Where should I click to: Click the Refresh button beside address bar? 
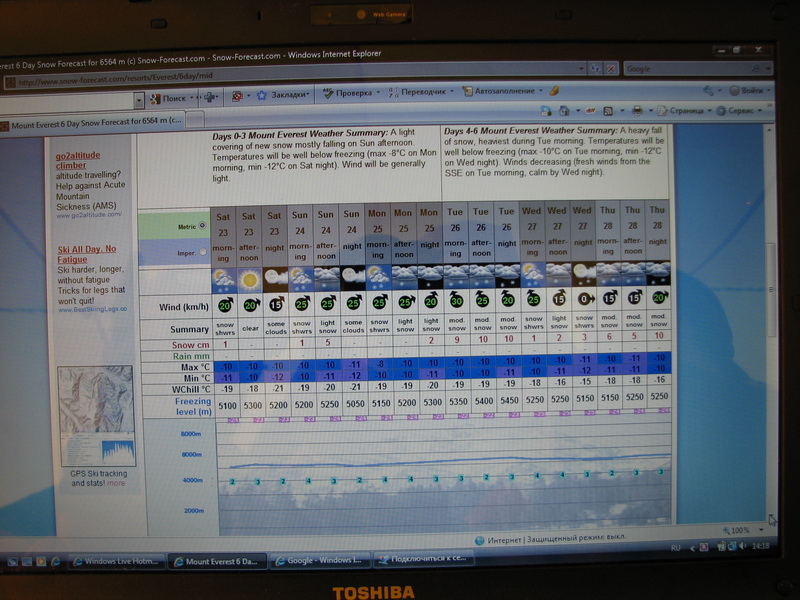coord(595,68)
